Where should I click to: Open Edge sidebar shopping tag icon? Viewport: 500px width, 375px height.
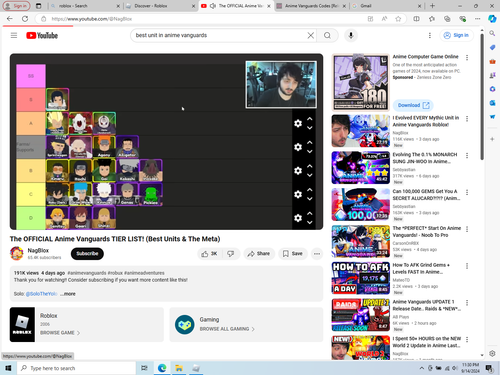coord(492,47)
